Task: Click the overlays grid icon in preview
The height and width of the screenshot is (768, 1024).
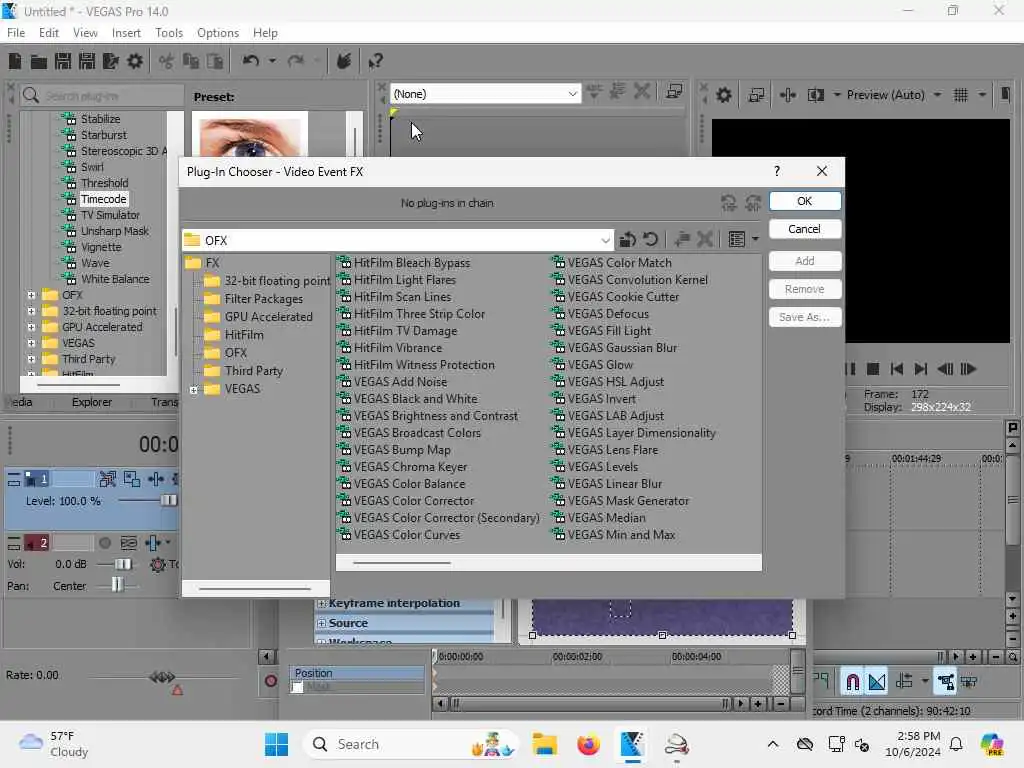Action: [x=961, y=95]
